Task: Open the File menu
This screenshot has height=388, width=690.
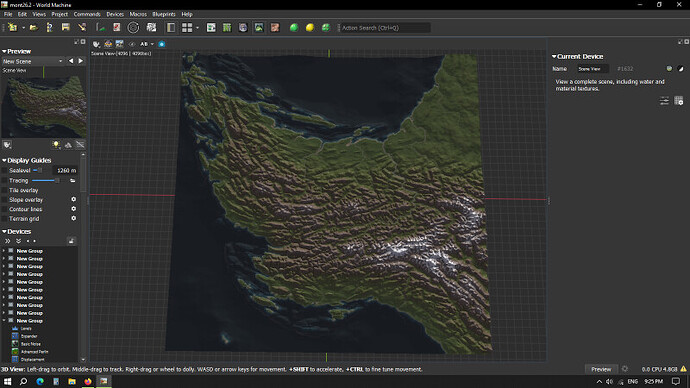Action: pos(8,14)
